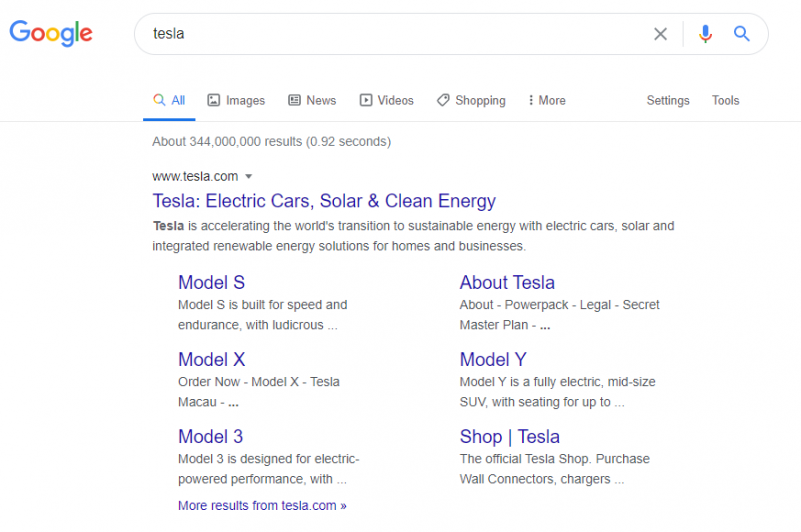Open the Tools options
This screenshot has width=801, height=532.
725,100
